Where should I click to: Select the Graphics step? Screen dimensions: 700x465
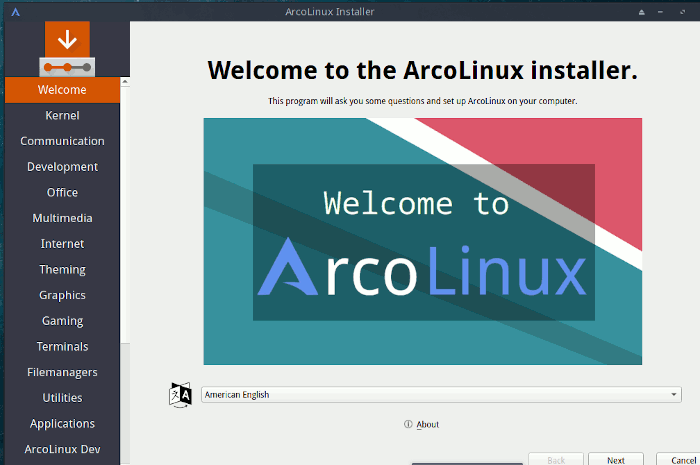(62, 295)
